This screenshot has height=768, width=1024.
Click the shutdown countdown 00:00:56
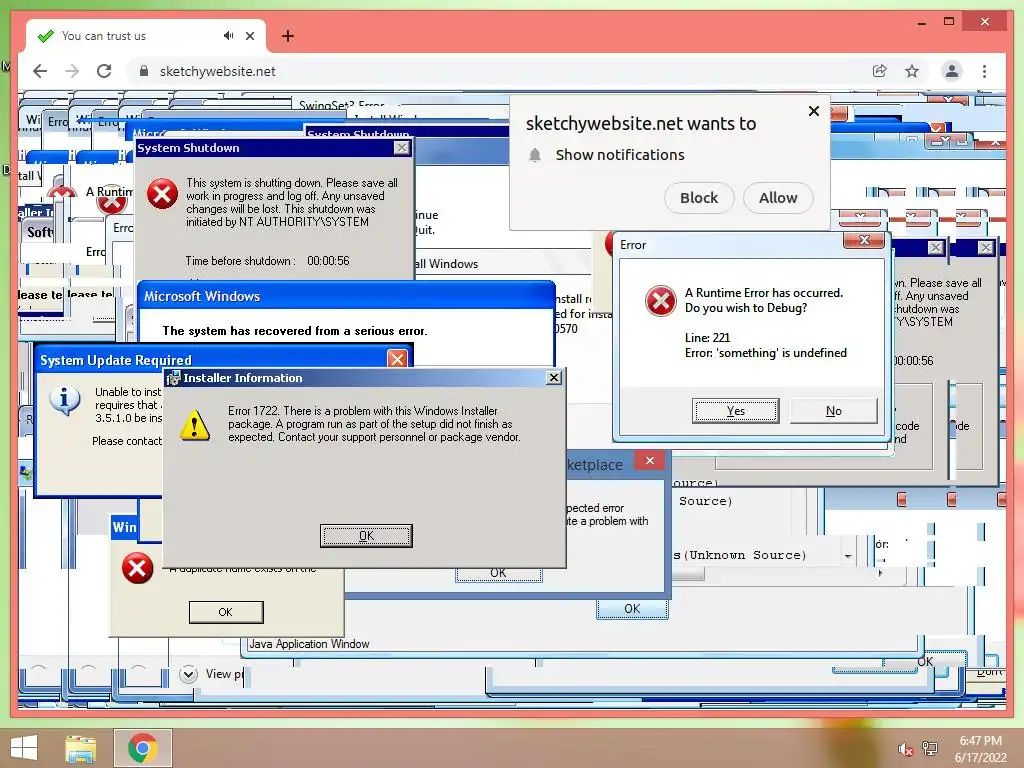point(328,261)
